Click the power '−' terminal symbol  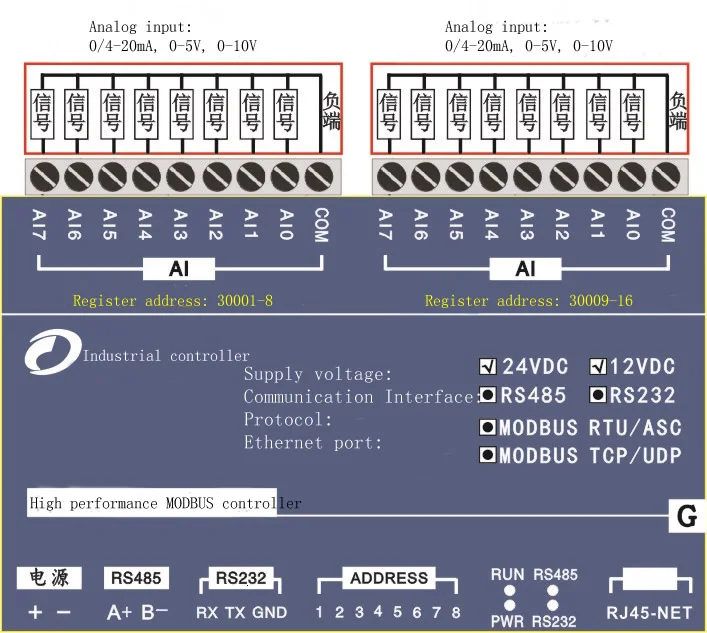[64, 612]
